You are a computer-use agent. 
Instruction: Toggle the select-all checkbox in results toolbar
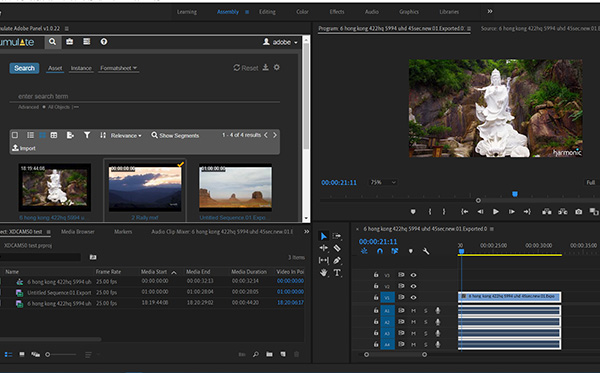click(15, 135)
